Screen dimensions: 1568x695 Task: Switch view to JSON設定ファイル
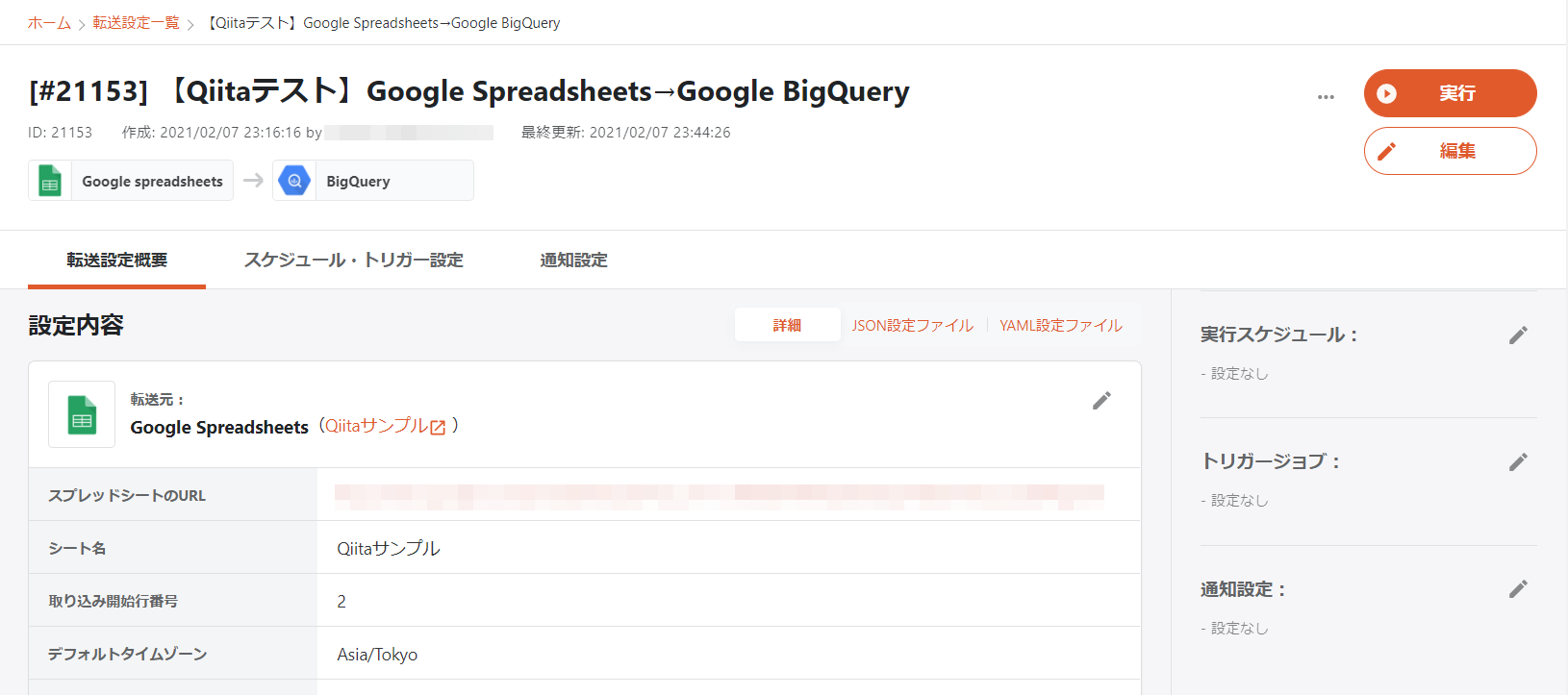912,326
